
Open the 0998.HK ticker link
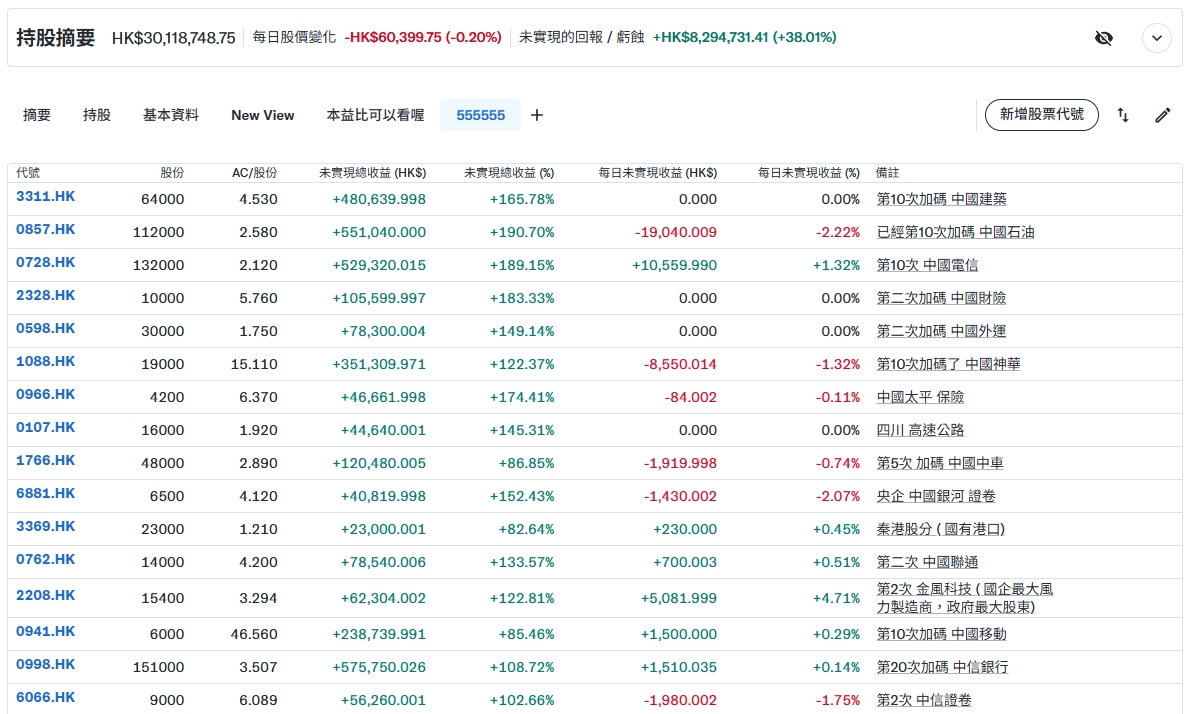46,664
